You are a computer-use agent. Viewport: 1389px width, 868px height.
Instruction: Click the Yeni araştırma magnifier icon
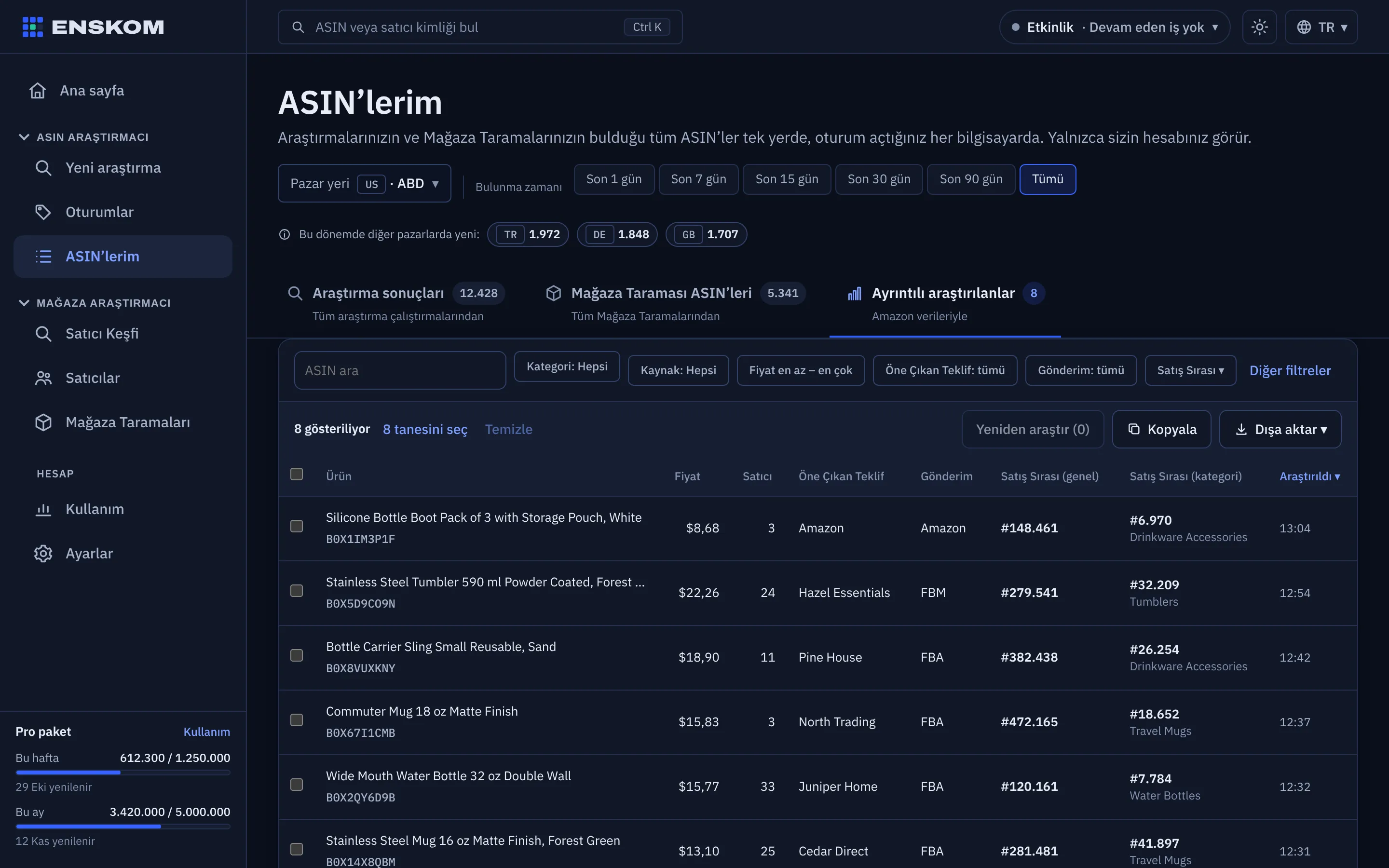pos(43,168)
